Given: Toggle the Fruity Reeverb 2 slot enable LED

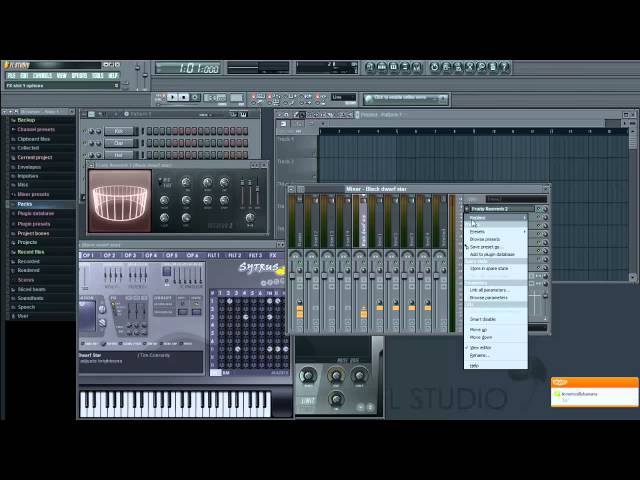Looking at the screenshot, I should (539, 209).
